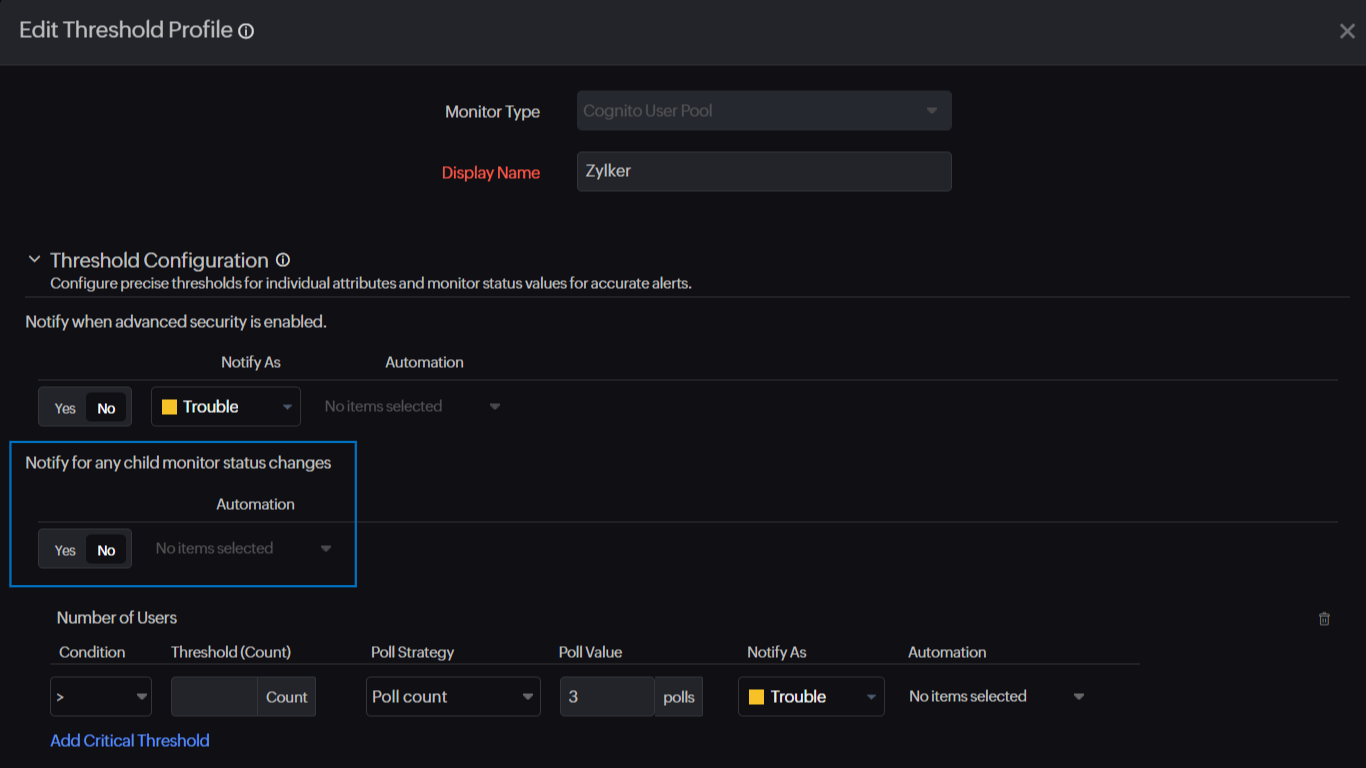Open Notify As dropdown for advanced security
This screenshot has height=768, width=1366.
click(x=226, y=407)
